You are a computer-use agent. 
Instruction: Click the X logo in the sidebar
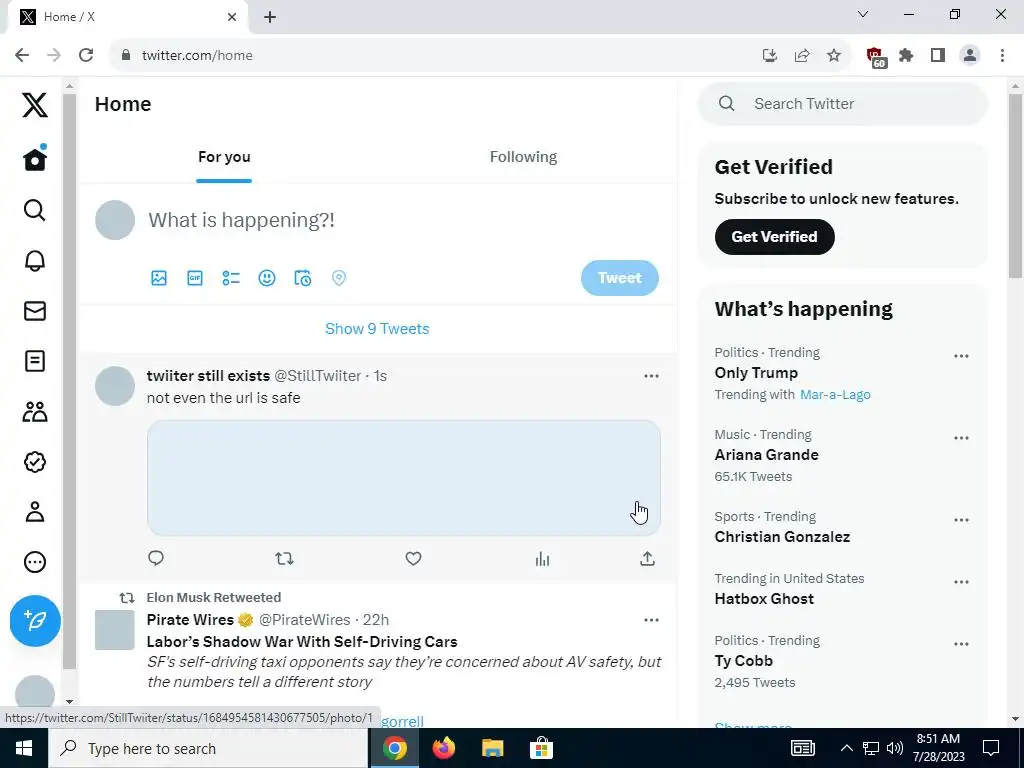tap(35, 104)
